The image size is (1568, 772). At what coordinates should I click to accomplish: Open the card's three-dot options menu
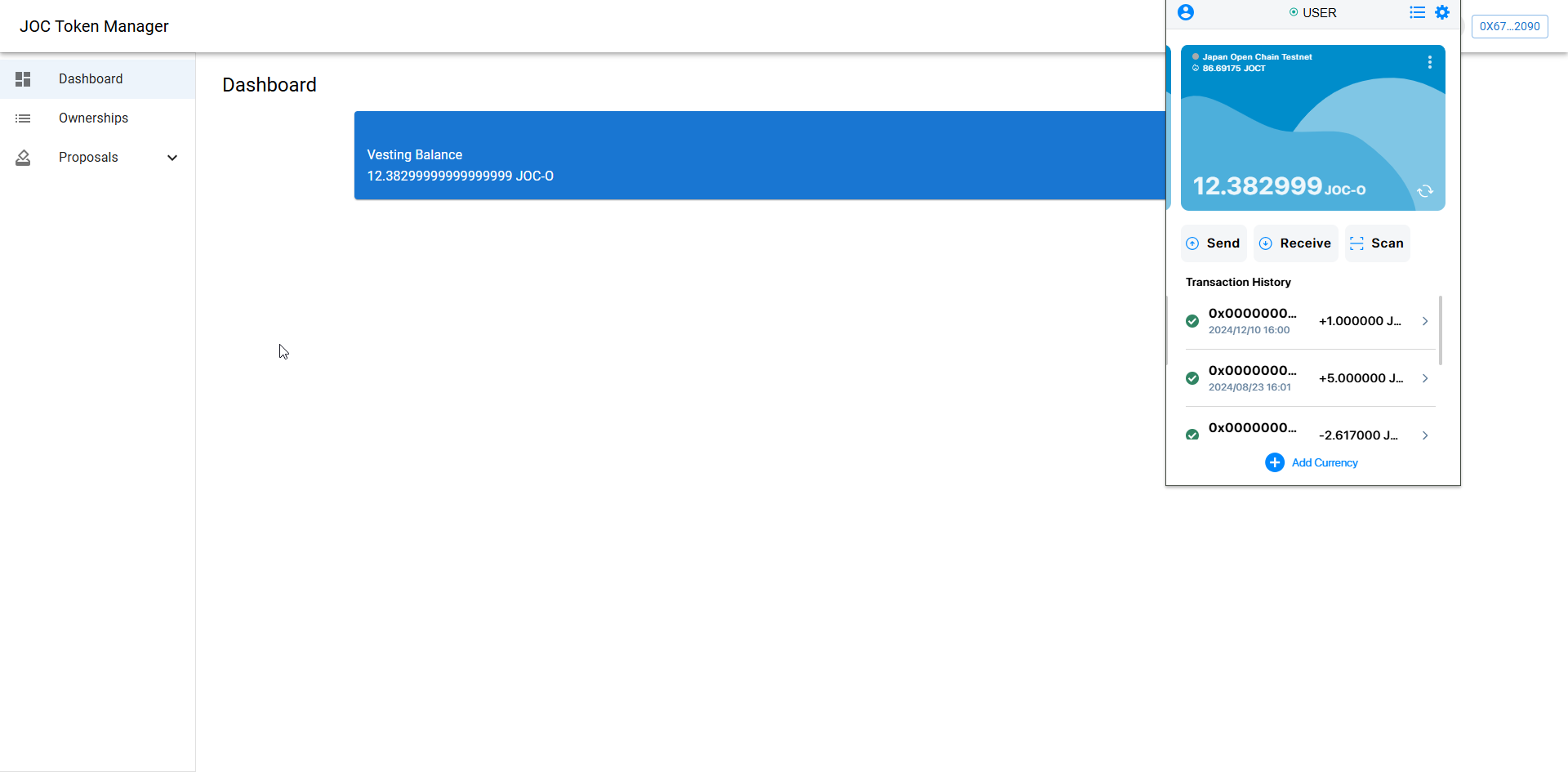[x=1429, y=62]
